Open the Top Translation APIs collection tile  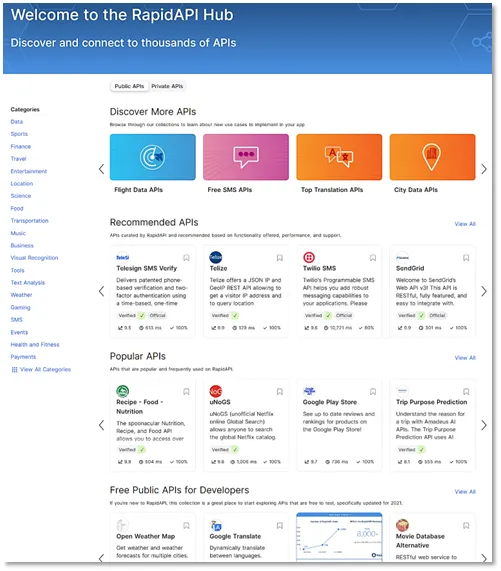coord(339,157)
